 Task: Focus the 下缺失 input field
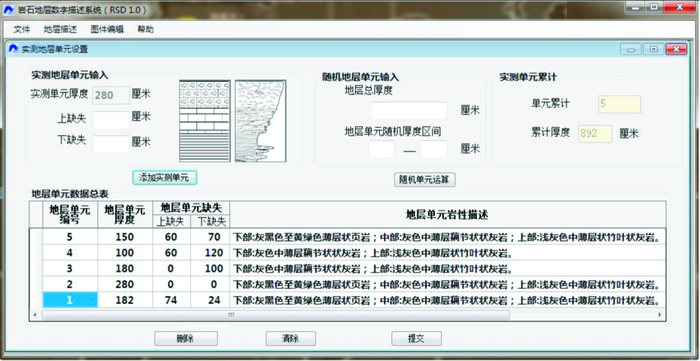pos(111,144)
